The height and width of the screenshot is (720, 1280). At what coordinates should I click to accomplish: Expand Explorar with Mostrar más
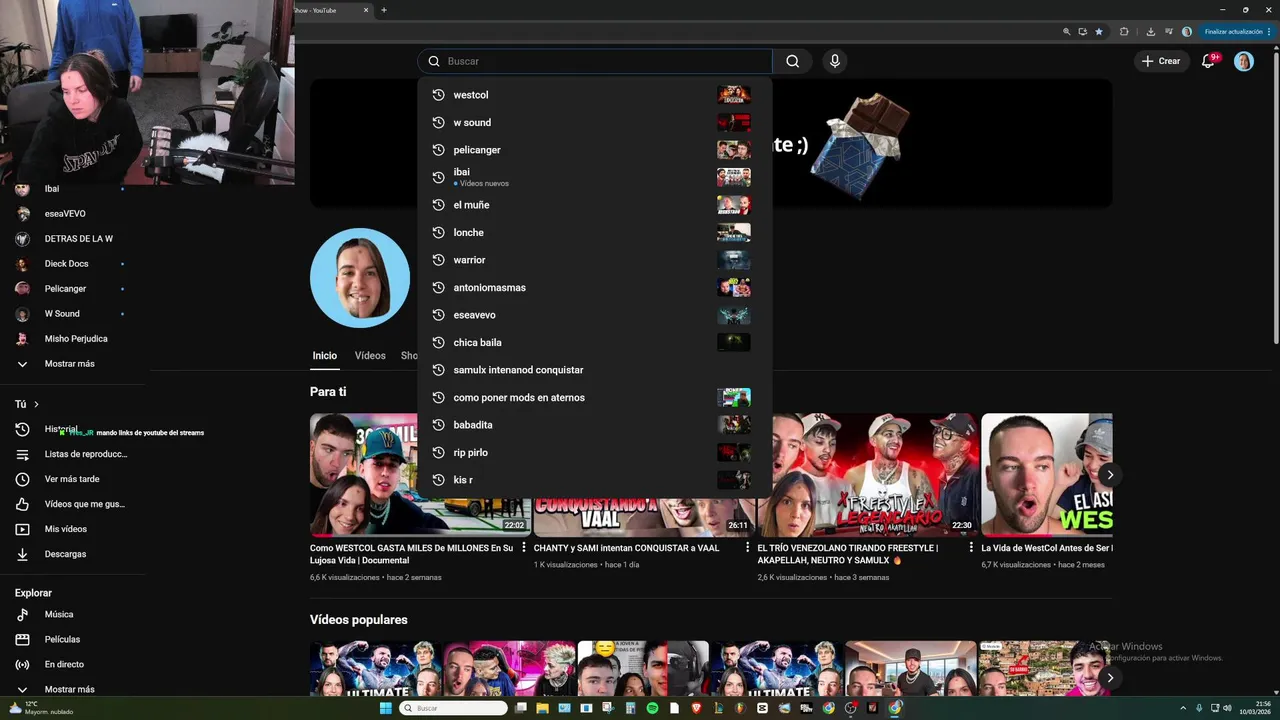click(72, 689)
